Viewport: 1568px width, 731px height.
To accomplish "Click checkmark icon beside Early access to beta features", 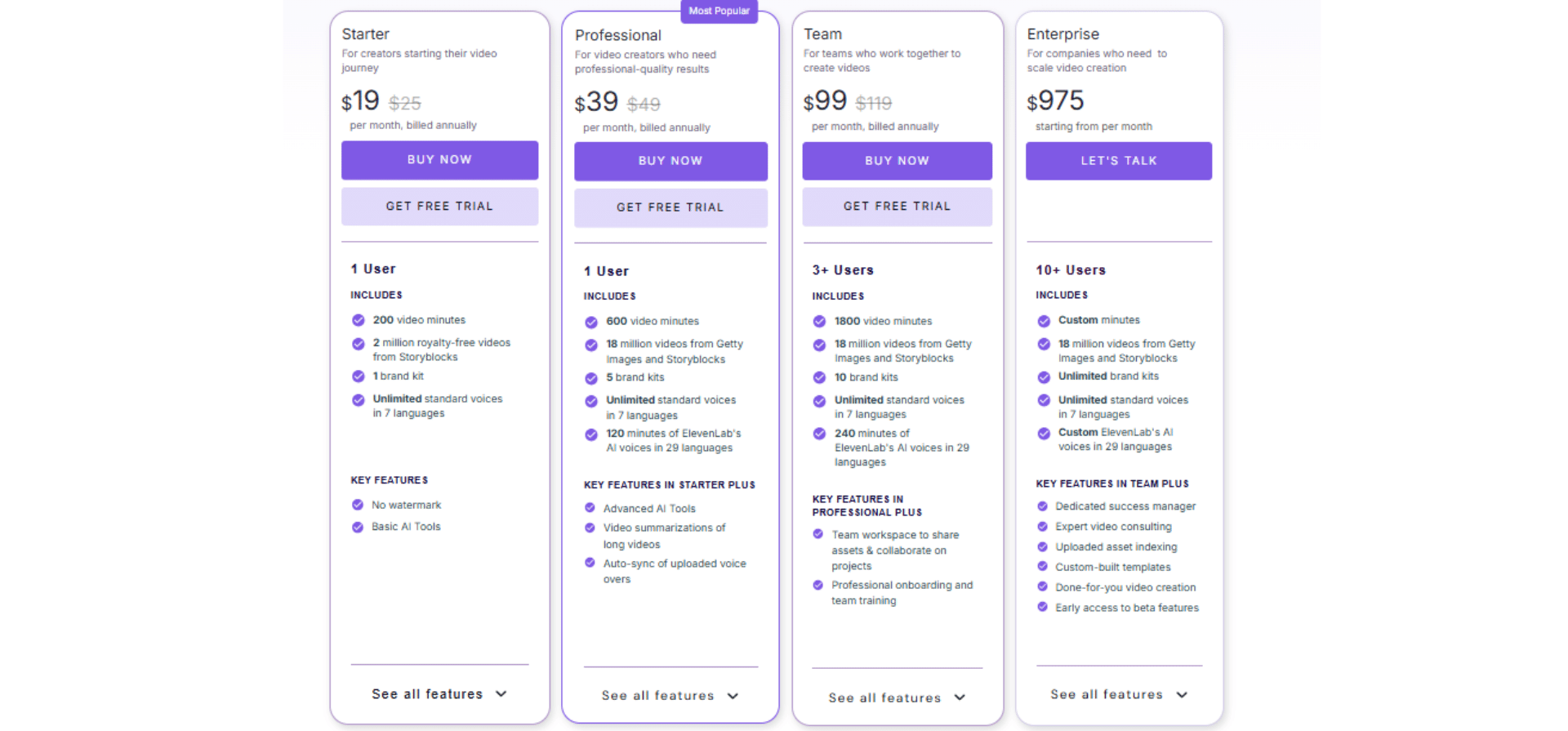I will [x=1042, y=607].
